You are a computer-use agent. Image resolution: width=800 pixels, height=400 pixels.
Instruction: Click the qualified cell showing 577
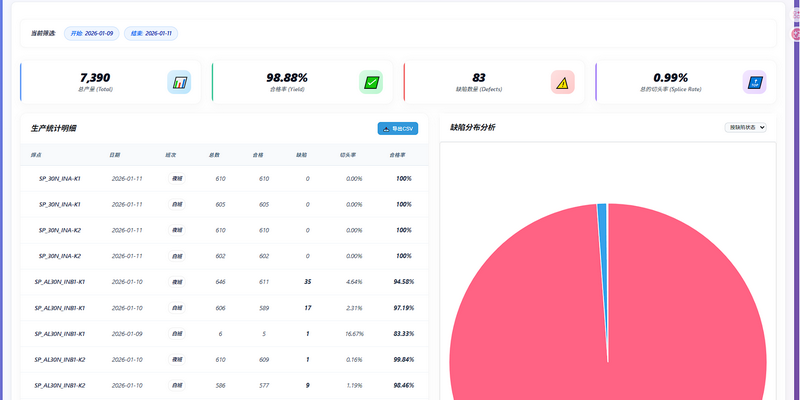tap(264, 385)
